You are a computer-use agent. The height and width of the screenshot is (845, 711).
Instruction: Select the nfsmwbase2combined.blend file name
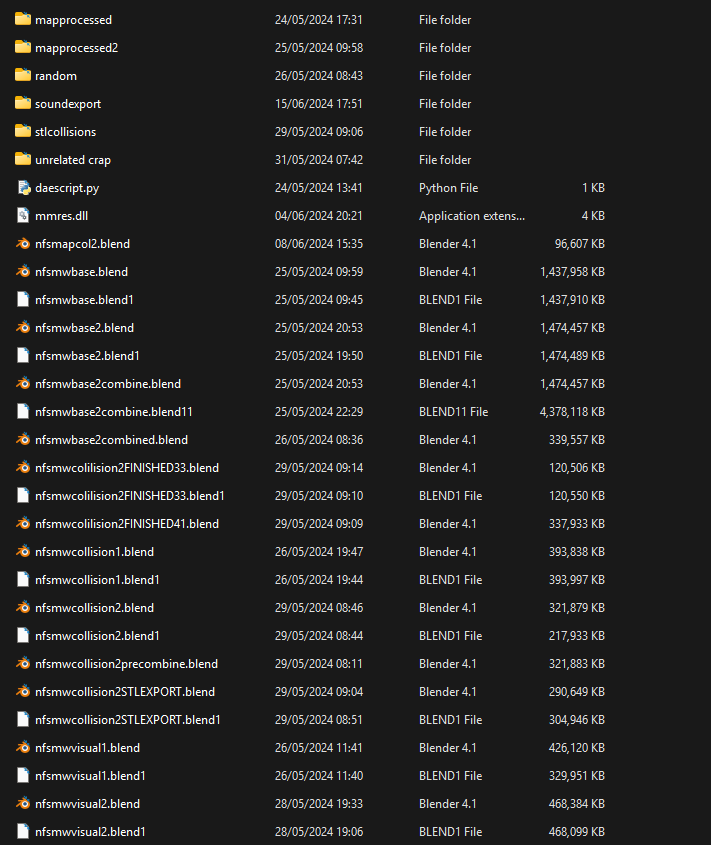pos(112,440)
